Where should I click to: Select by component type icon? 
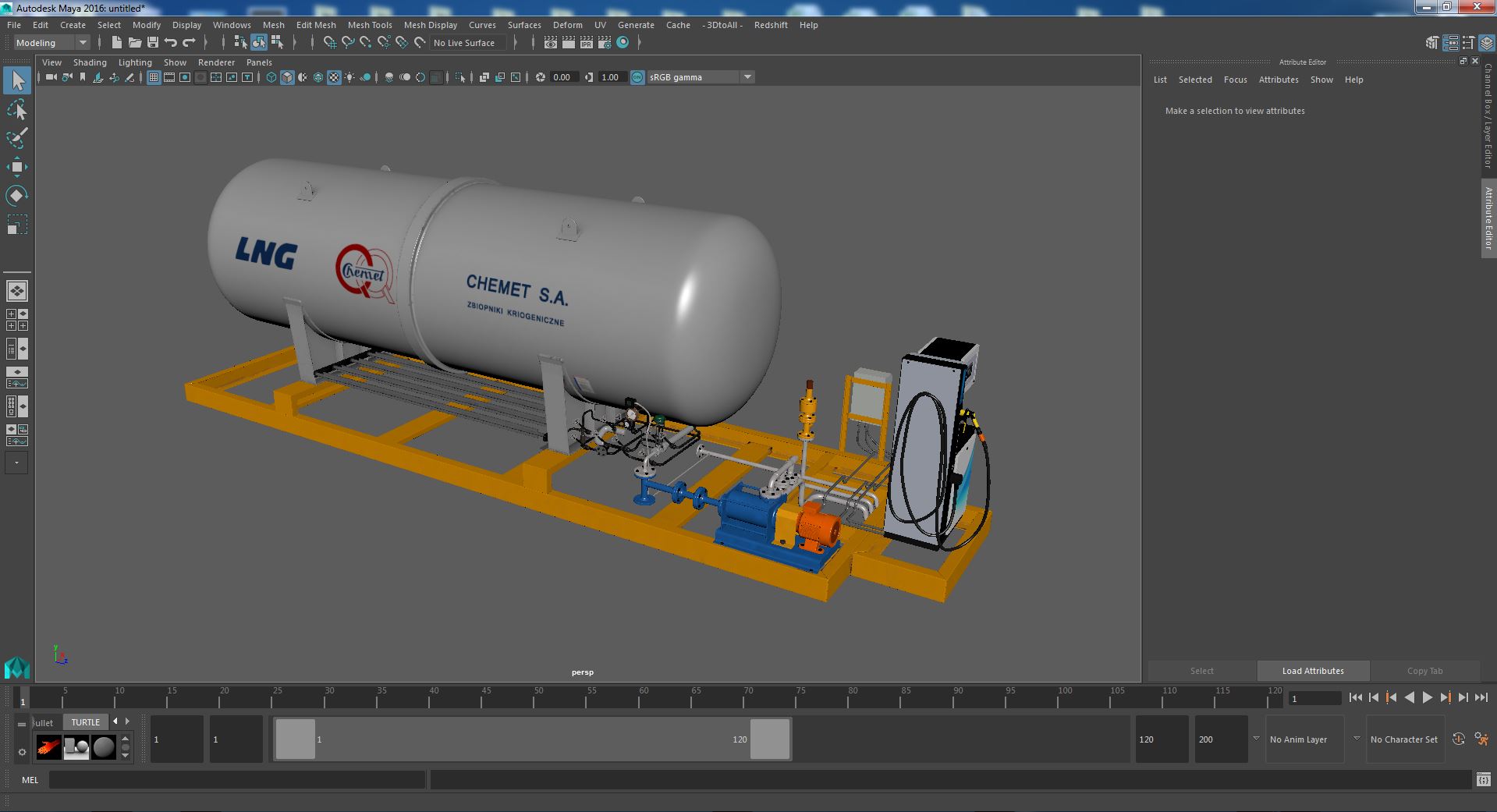(277, 43)
